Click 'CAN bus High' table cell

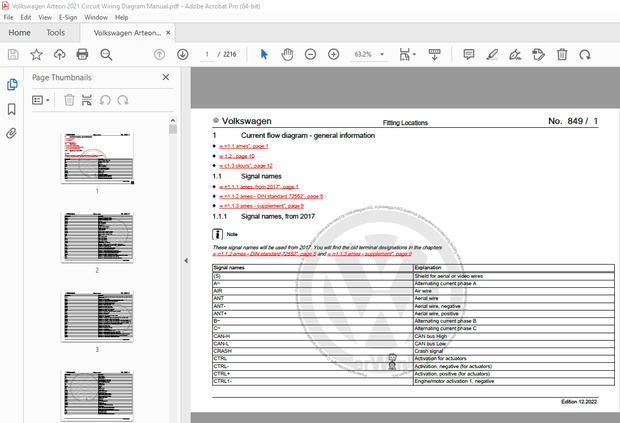pyautogui.click(x=513, y=336)
